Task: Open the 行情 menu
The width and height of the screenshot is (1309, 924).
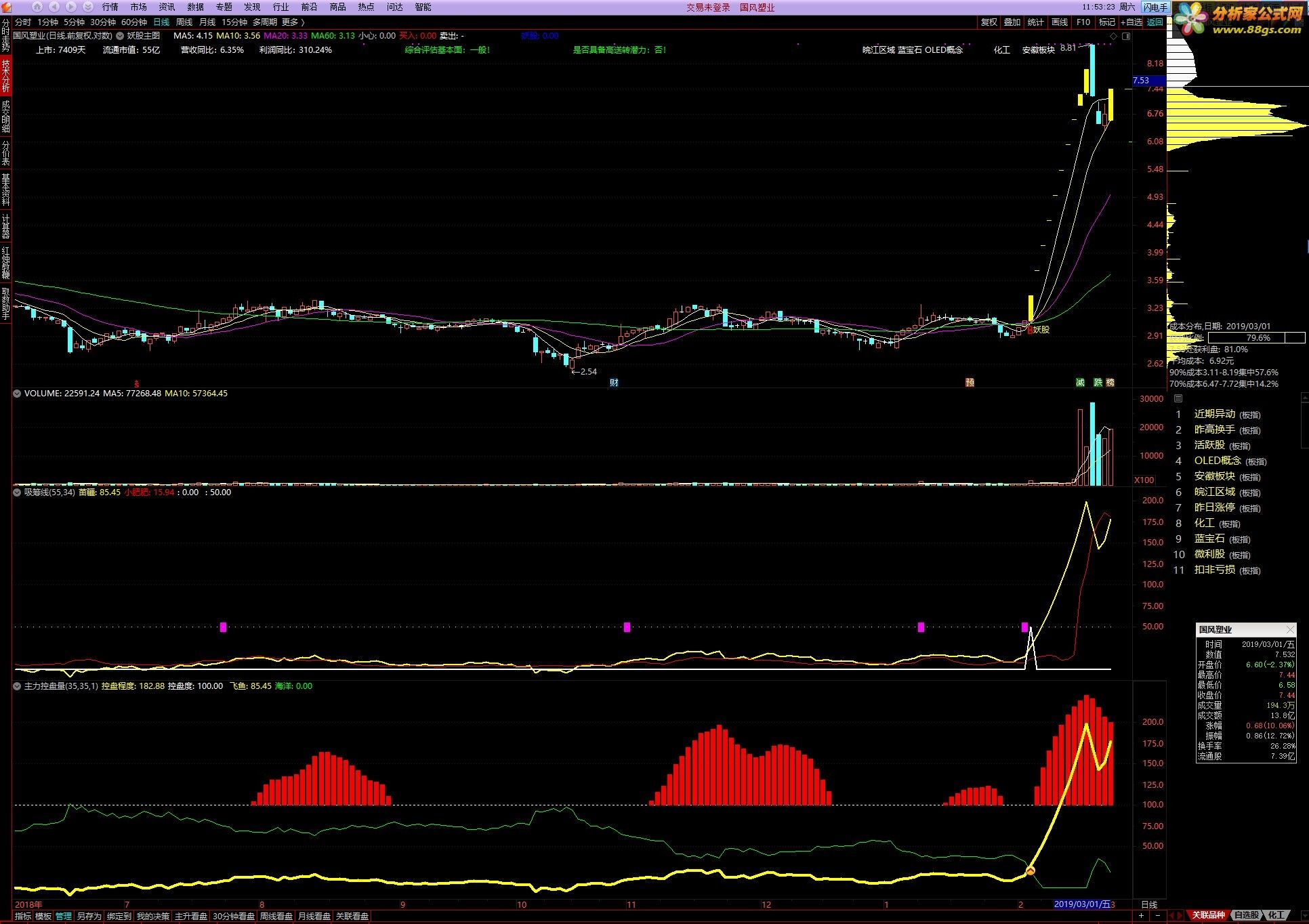Action: [110, 7]
